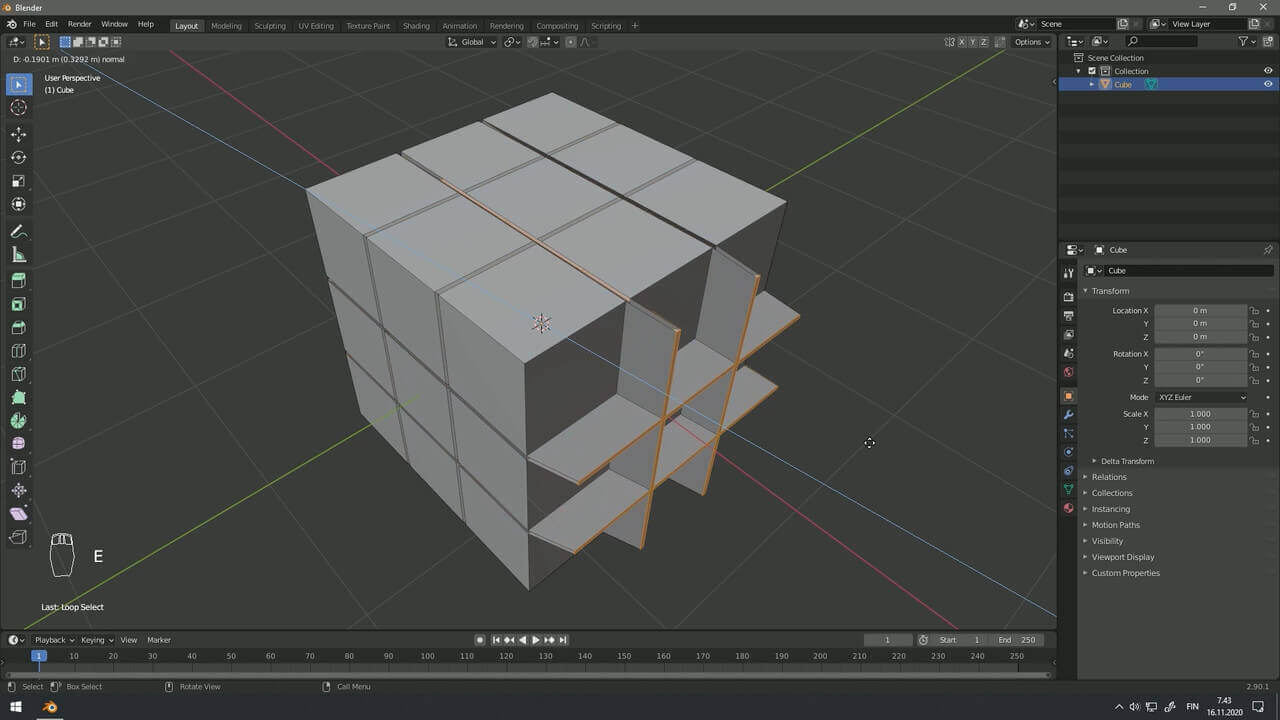Pick the Loop Cut tool
This screenshot has height=720, width=1280.
pos(18,351)
